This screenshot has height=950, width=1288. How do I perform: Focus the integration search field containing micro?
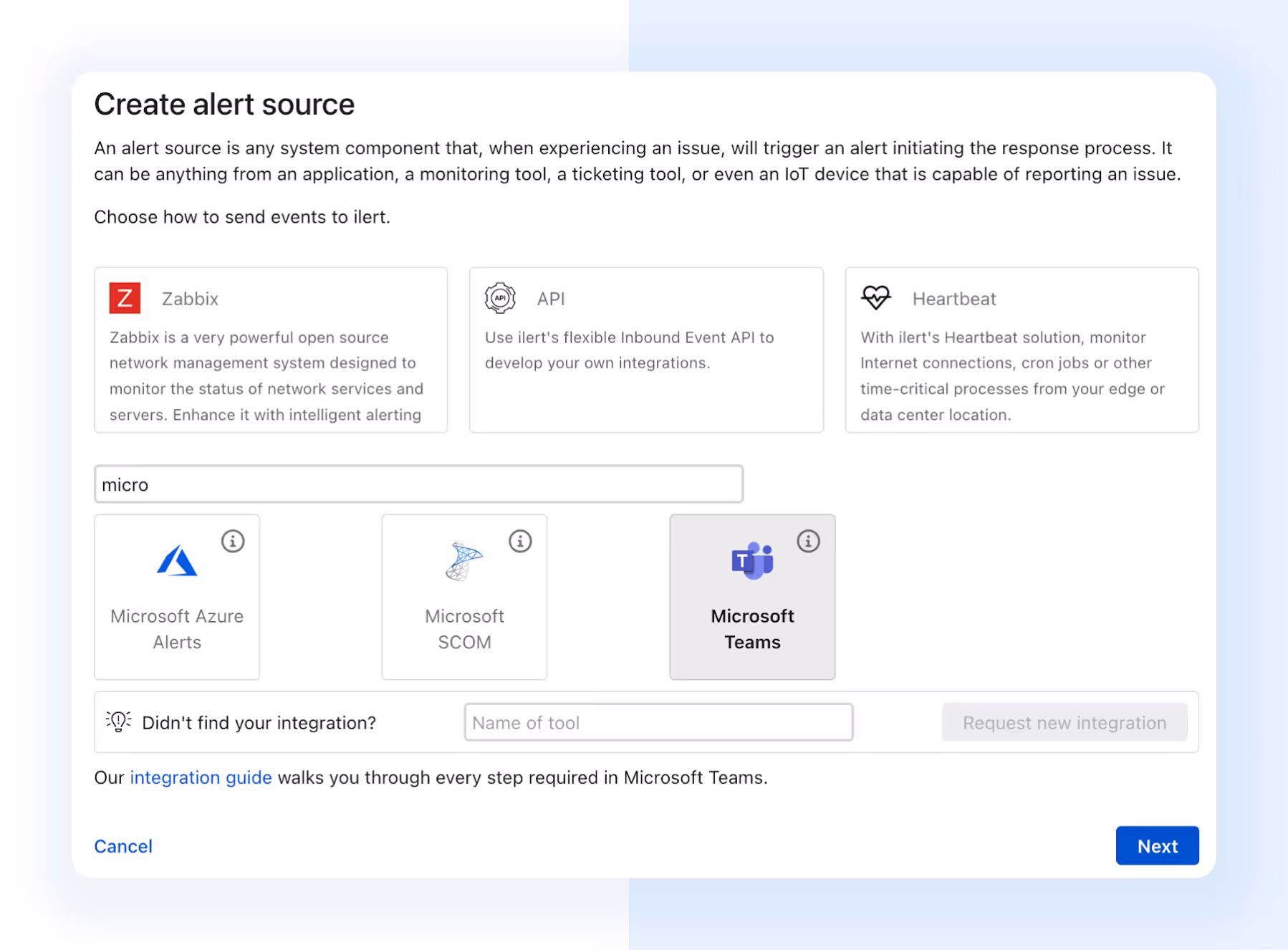(x=419, y=484)
